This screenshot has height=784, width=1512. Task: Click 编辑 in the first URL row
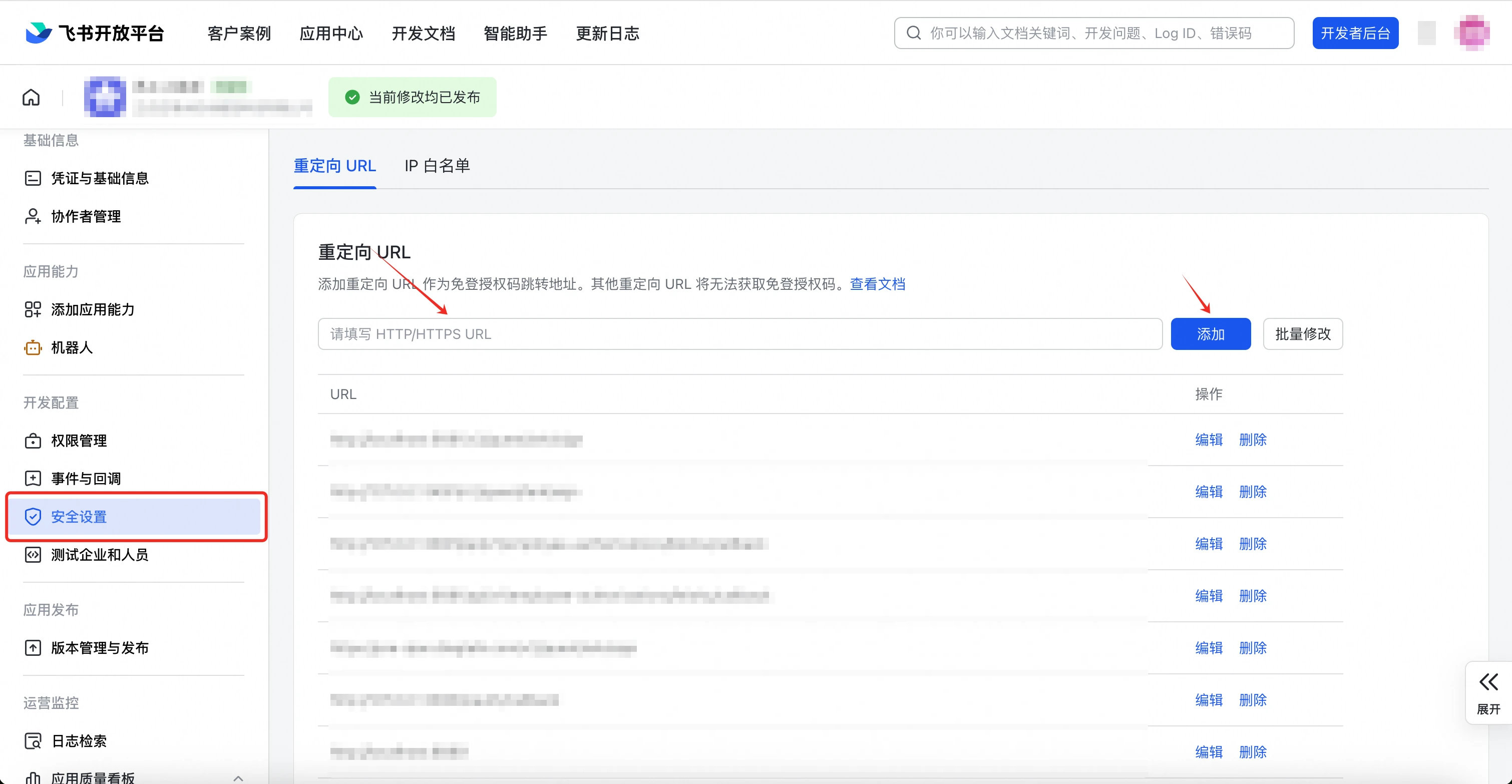click(1209, 440)
